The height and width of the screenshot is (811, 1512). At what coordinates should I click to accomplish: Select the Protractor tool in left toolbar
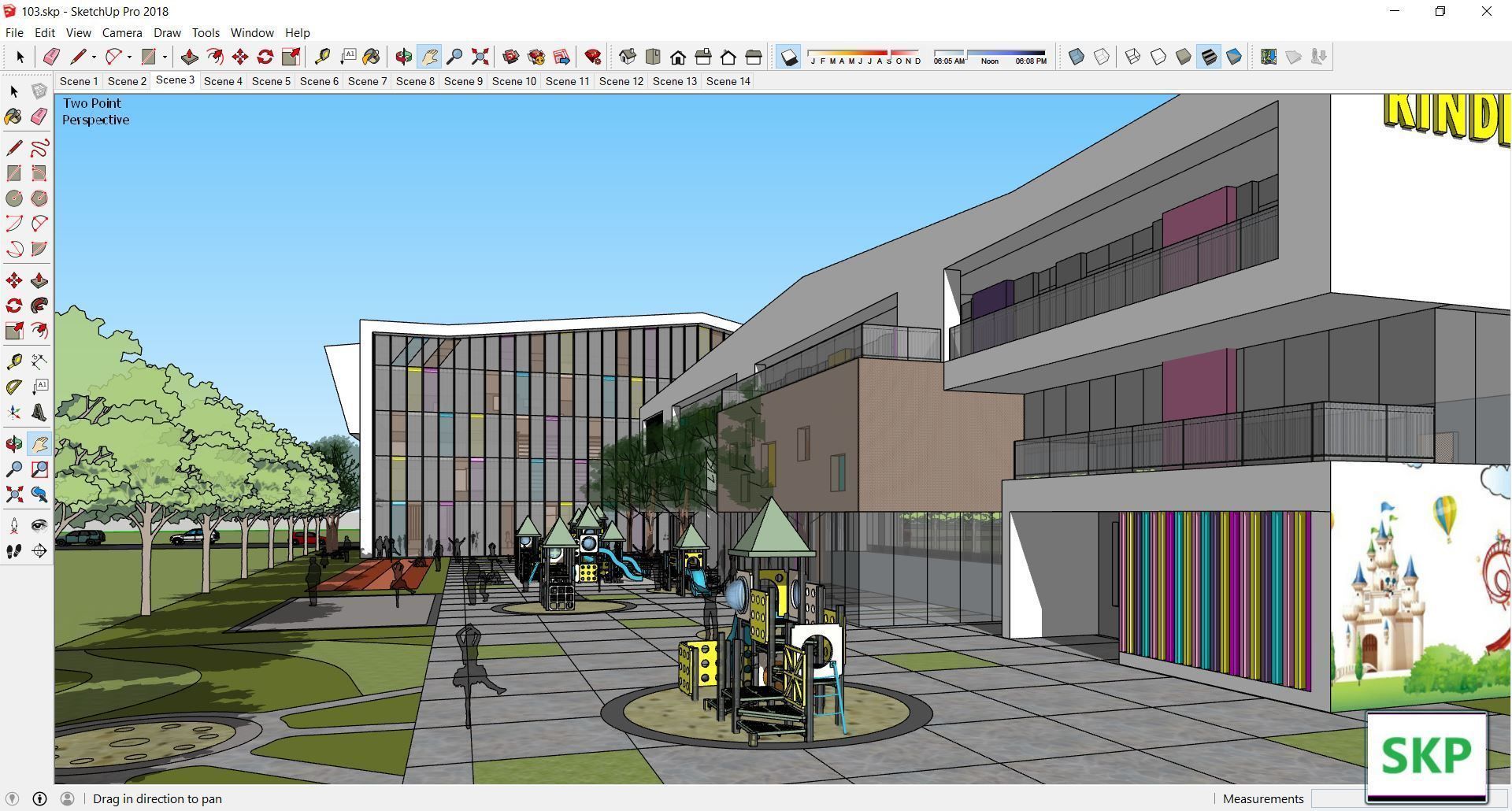click(x=14, y=387)
